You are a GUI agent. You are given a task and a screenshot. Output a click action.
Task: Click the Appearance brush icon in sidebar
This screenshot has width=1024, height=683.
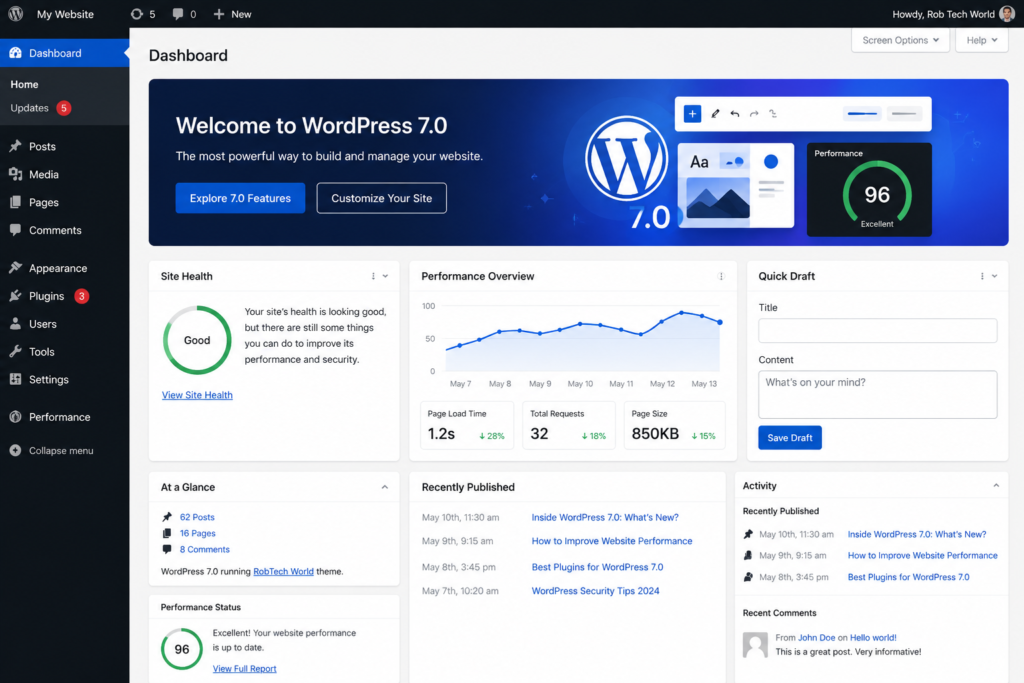coord(16,268)
